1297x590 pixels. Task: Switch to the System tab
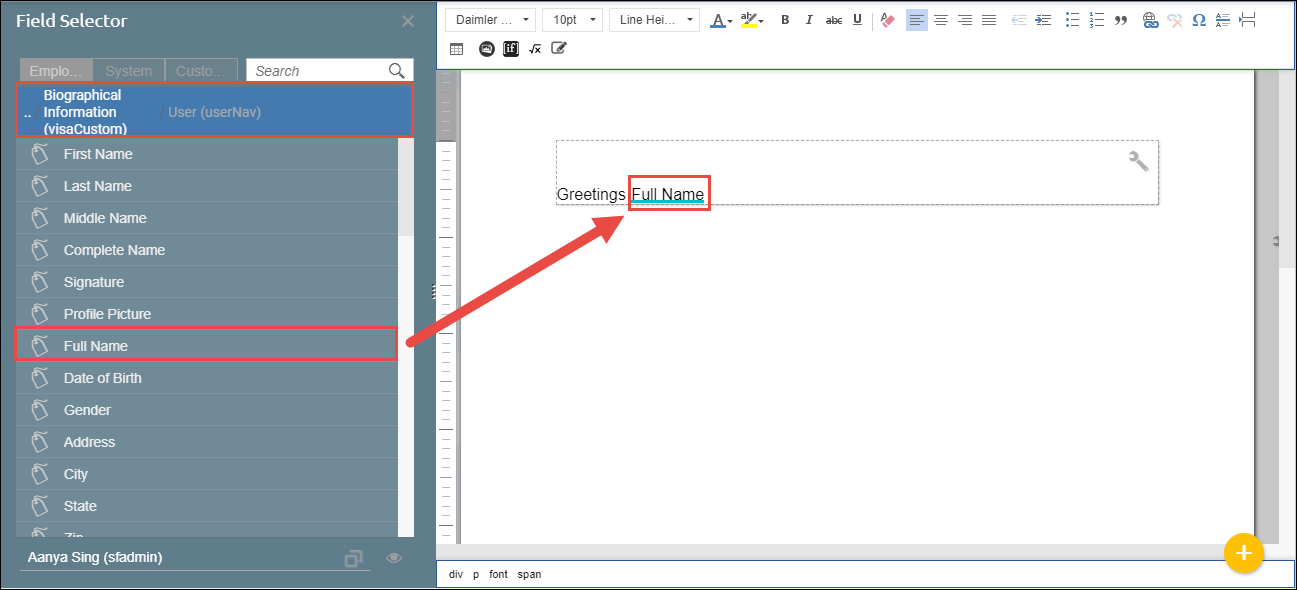129,71
